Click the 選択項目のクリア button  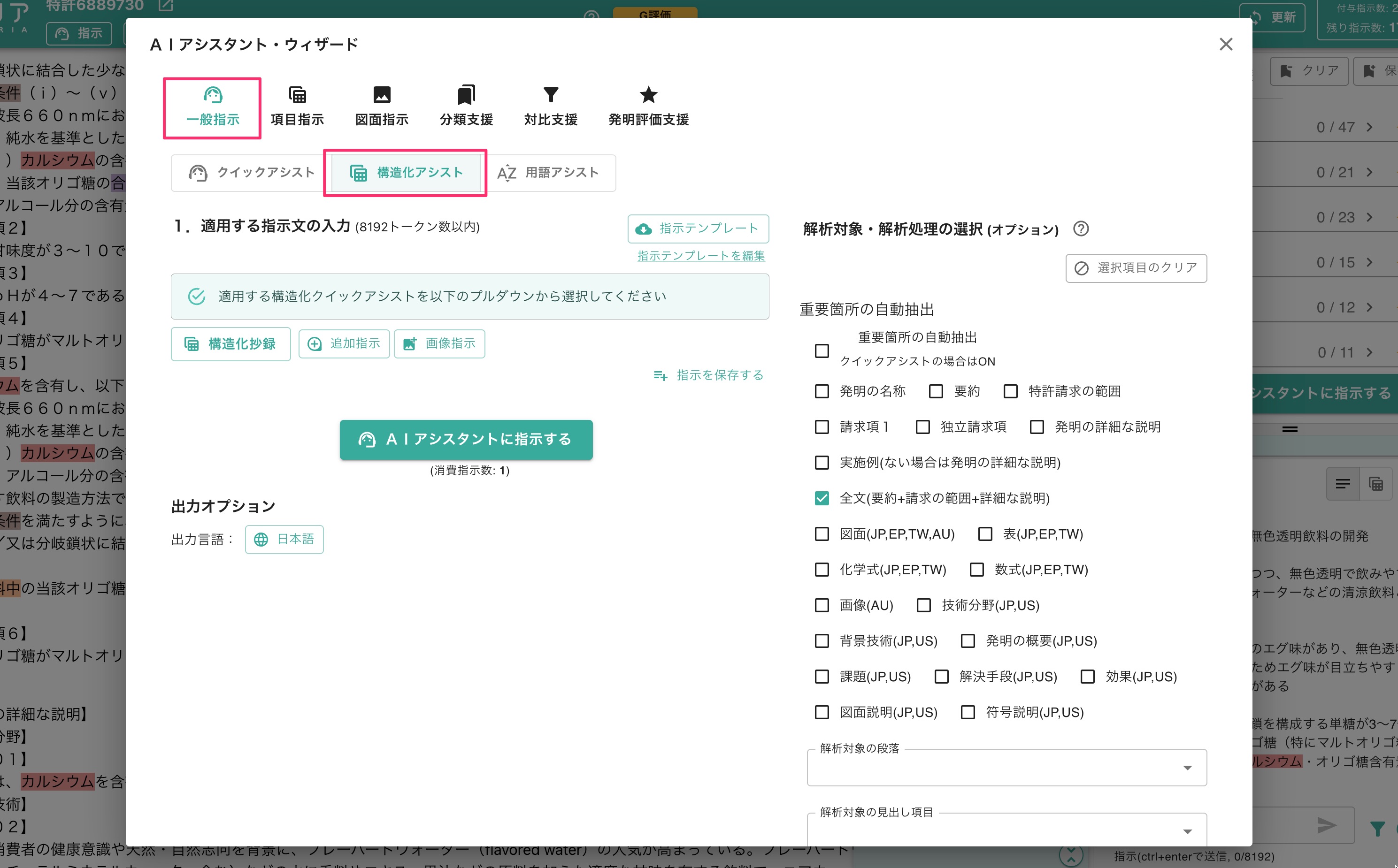(1136, 268)
